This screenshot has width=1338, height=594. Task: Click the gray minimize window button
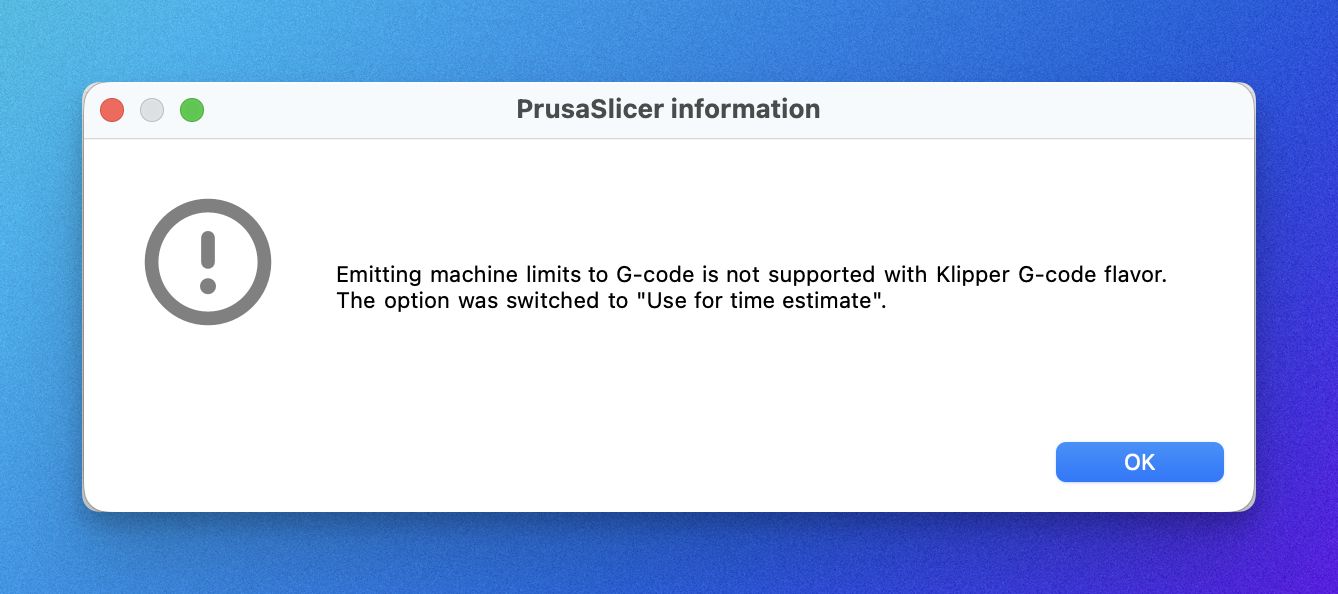click(152, 110)
